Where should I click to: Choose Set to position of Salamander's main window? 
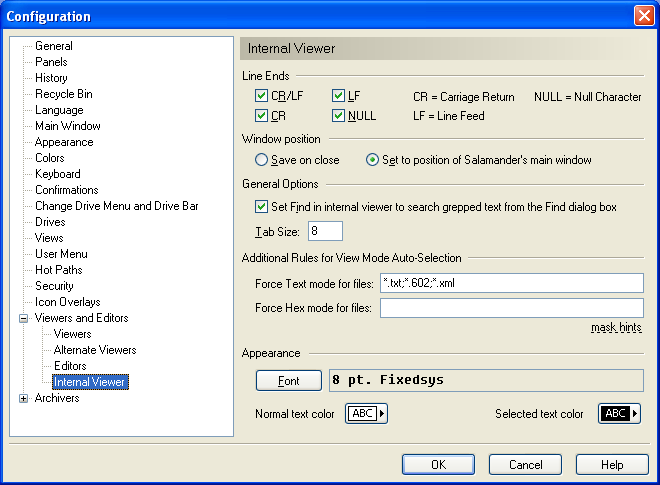tap(373, 160)
